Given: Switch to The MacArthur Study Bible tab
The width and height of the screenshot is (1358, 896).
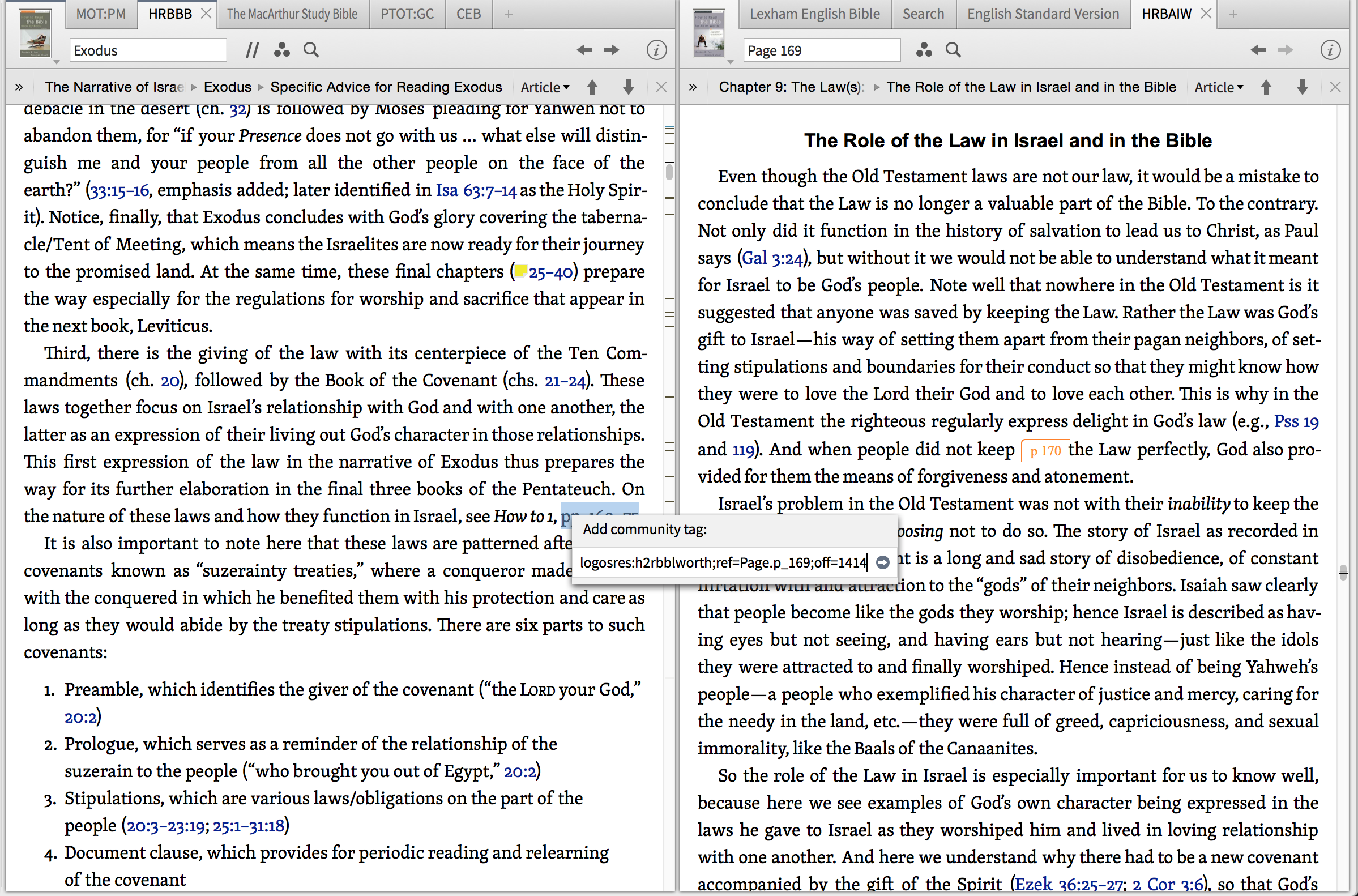Looking at the screenshot, I should pyautogui.click(x=292, y=14).
